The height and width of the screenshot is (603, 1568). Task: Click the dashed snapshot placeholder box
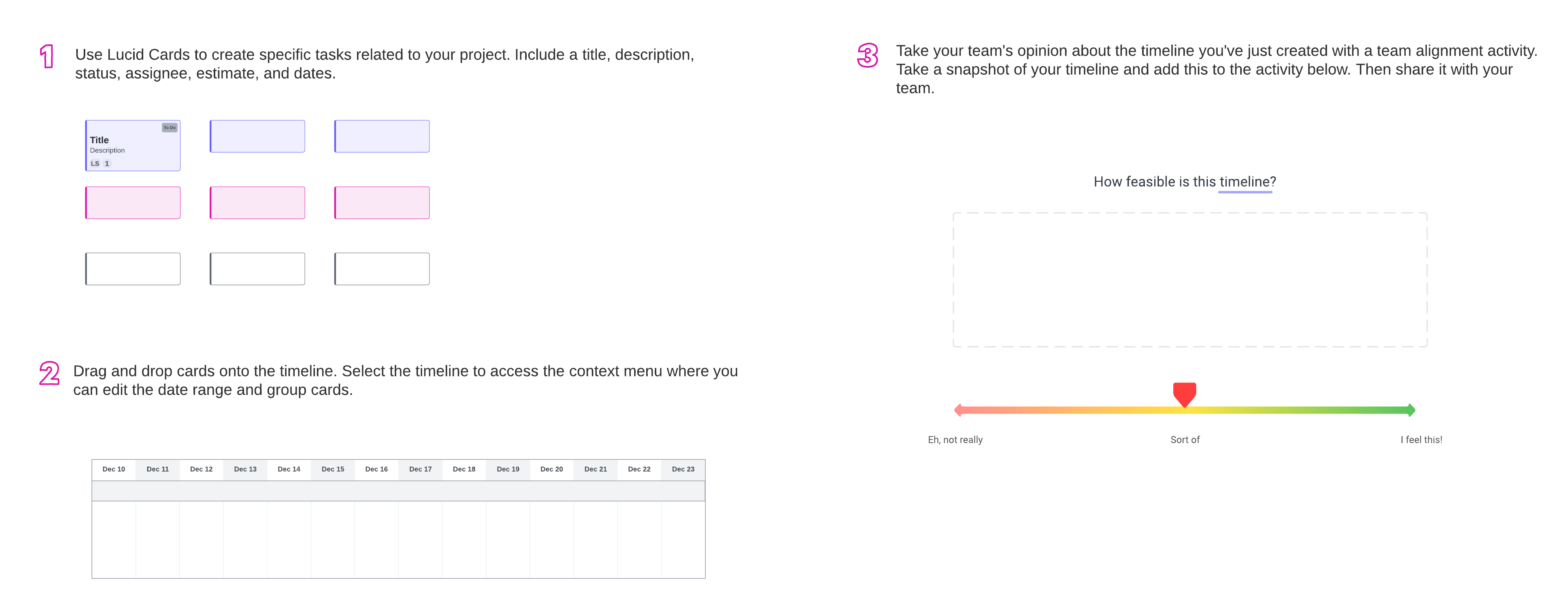[1189, 280]
